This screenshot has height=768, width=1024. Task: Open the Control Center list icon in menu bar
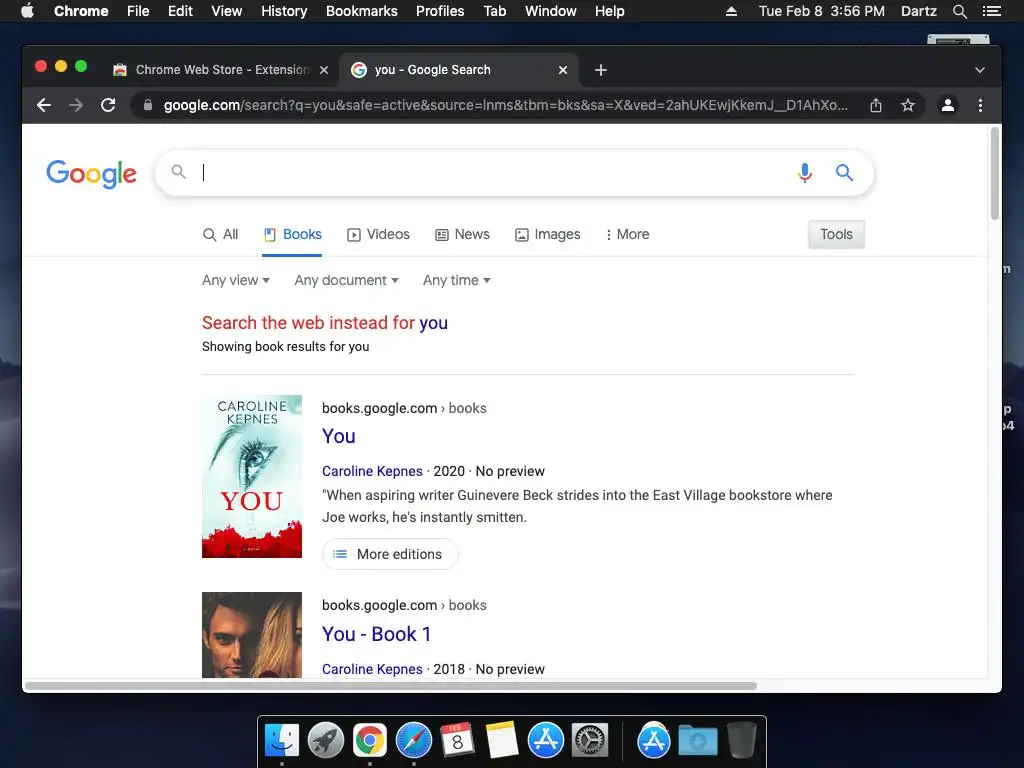tap(992, 11)
